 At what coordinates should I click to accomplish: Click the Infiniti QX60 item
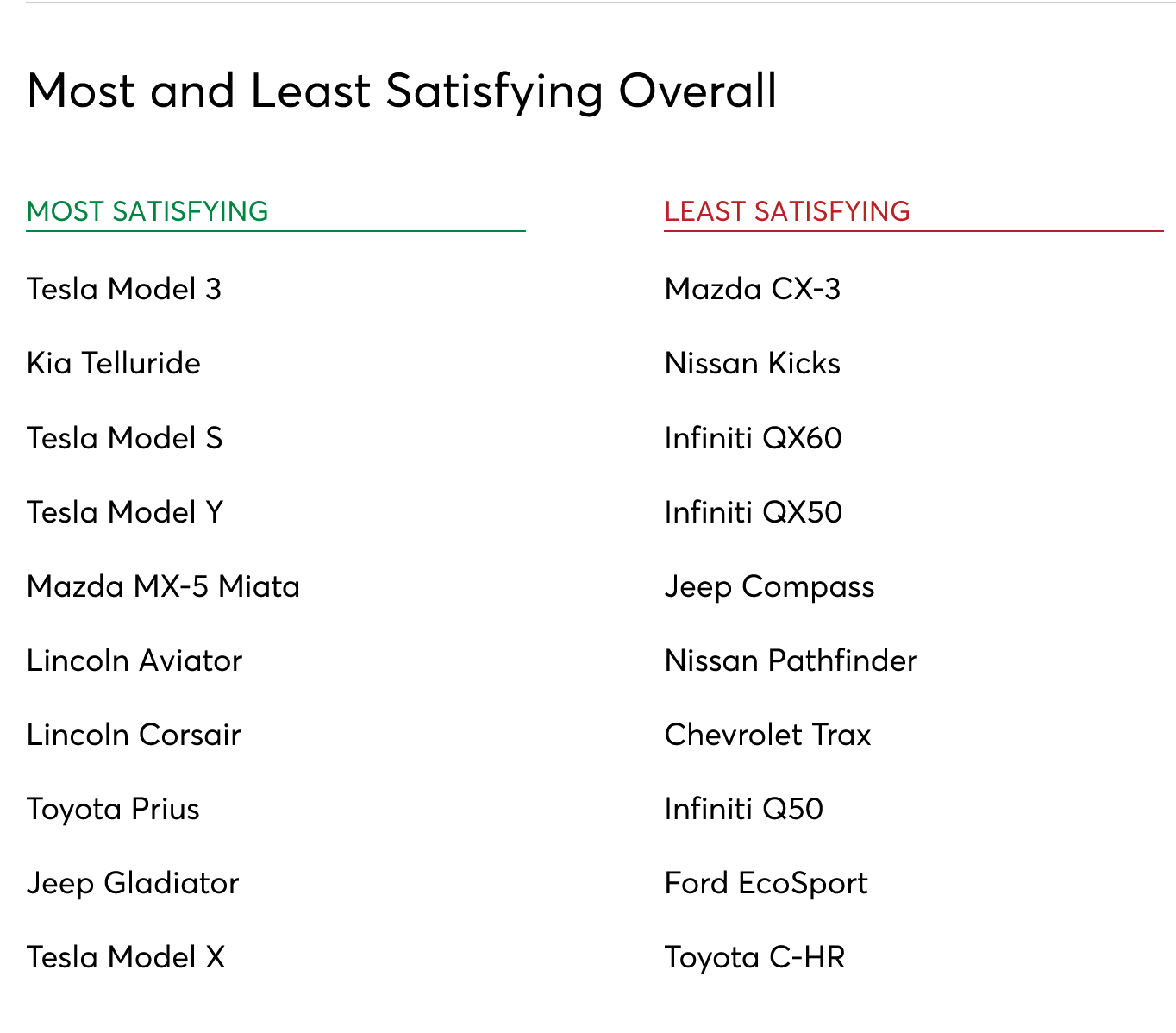(x=754, y=438)
